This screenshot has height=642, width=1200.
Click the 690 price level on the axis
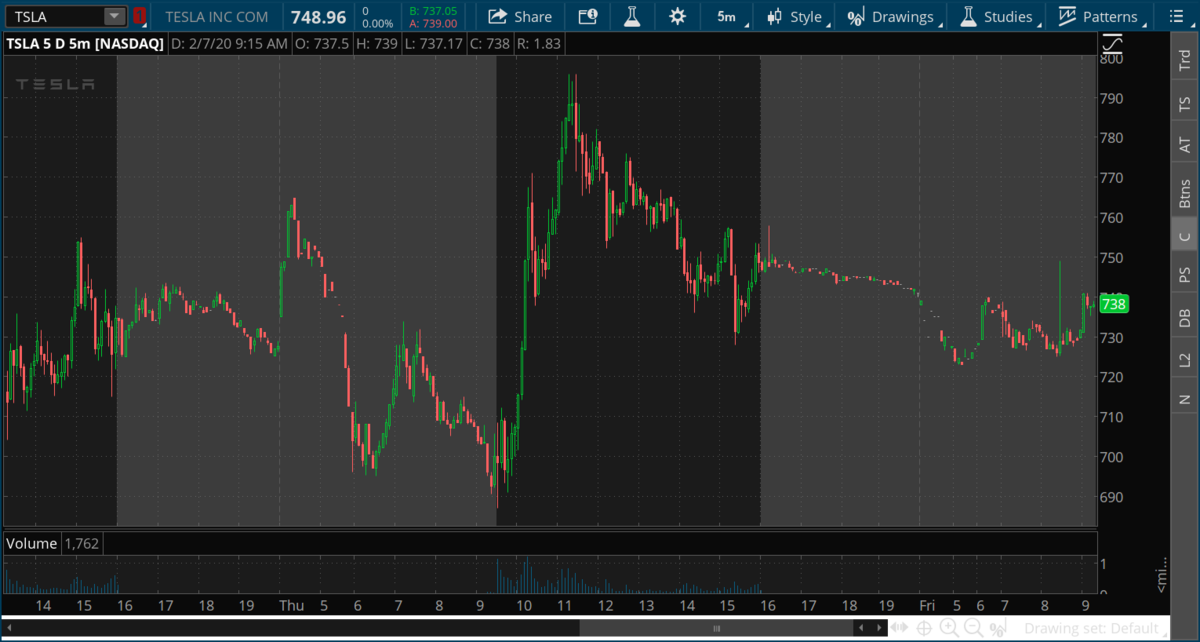pyautogui.click(x=1111, y=497)
